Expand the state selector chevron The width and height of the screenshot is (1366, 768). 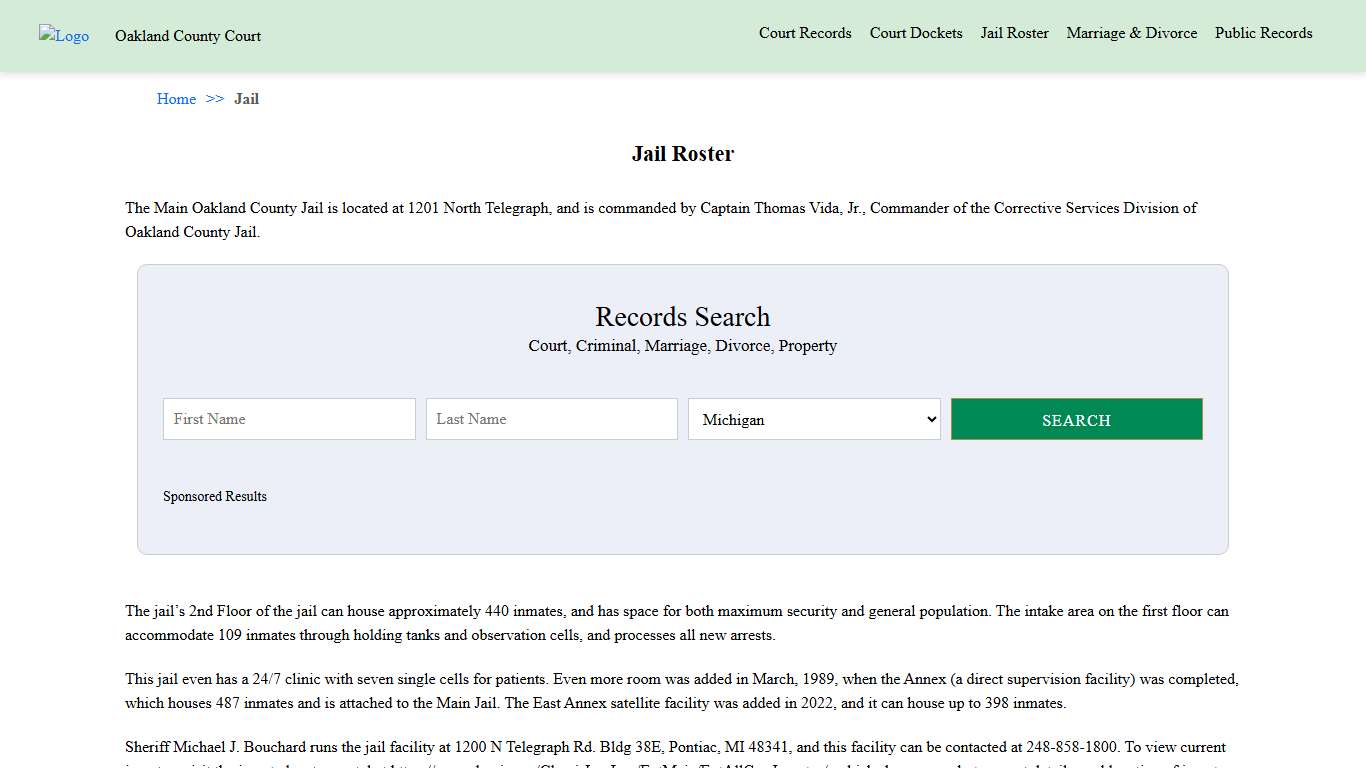[929, 419]
